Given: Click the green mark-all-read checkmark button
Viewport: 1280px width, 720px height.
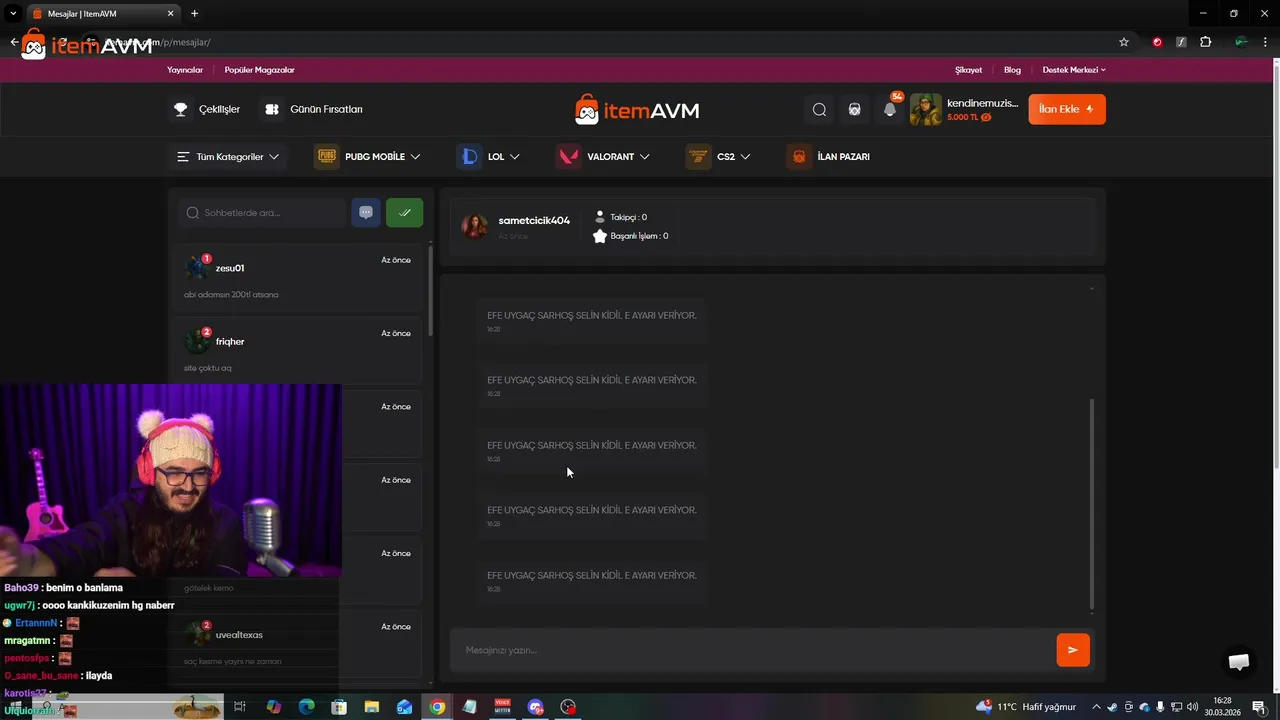Looking at the screenshot, I should [x=404, y=213].
